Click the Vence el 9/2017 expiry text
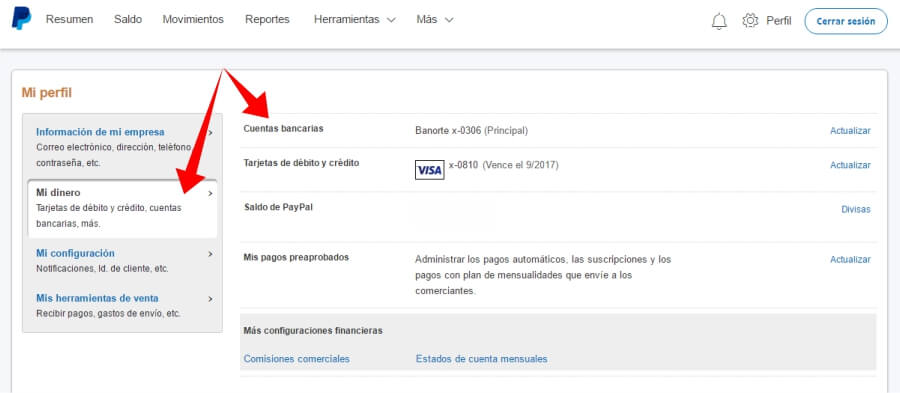 pos(521,165)
